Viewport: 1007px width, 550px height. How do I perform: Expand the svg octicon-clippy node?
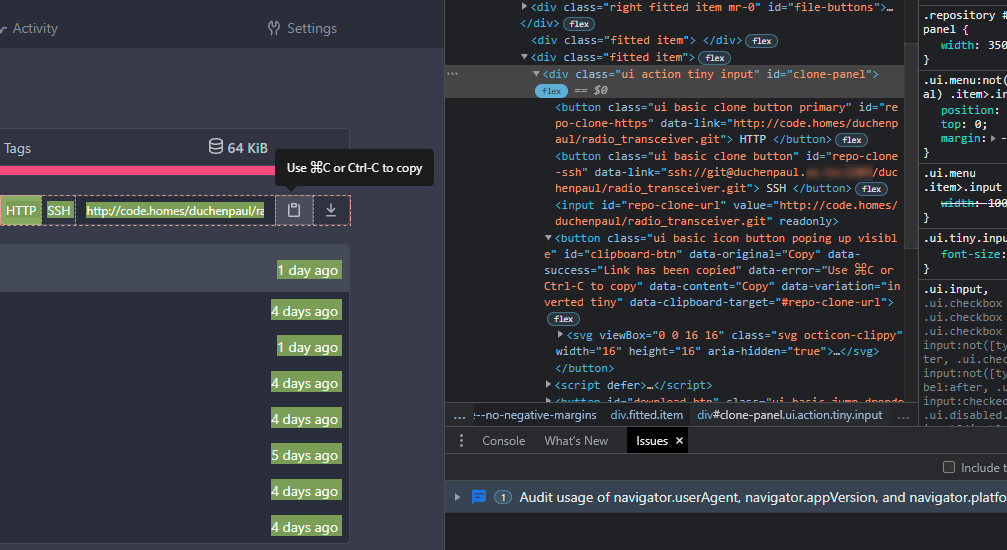pos(560,335)
